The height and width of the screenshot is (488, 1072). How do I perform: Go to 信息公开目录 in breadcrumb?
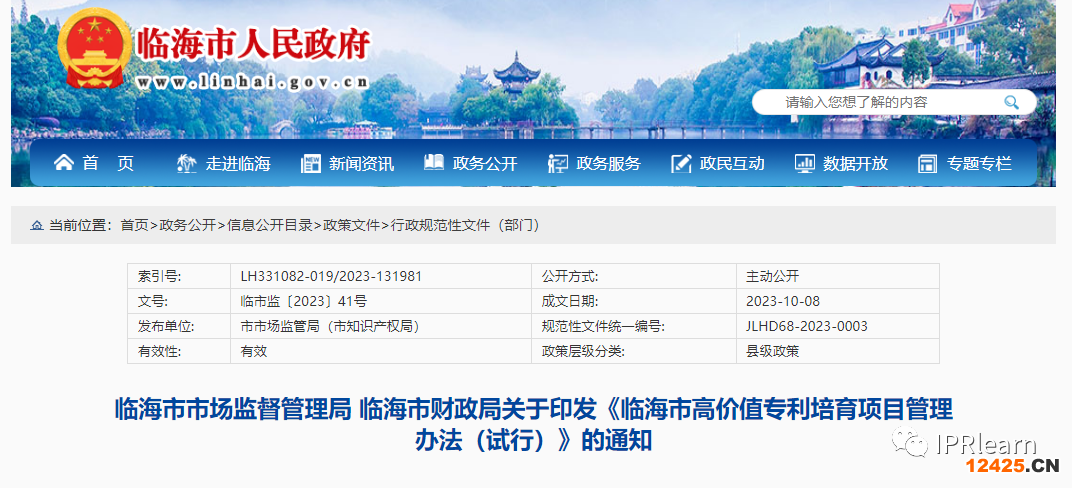tap(269, 226)
